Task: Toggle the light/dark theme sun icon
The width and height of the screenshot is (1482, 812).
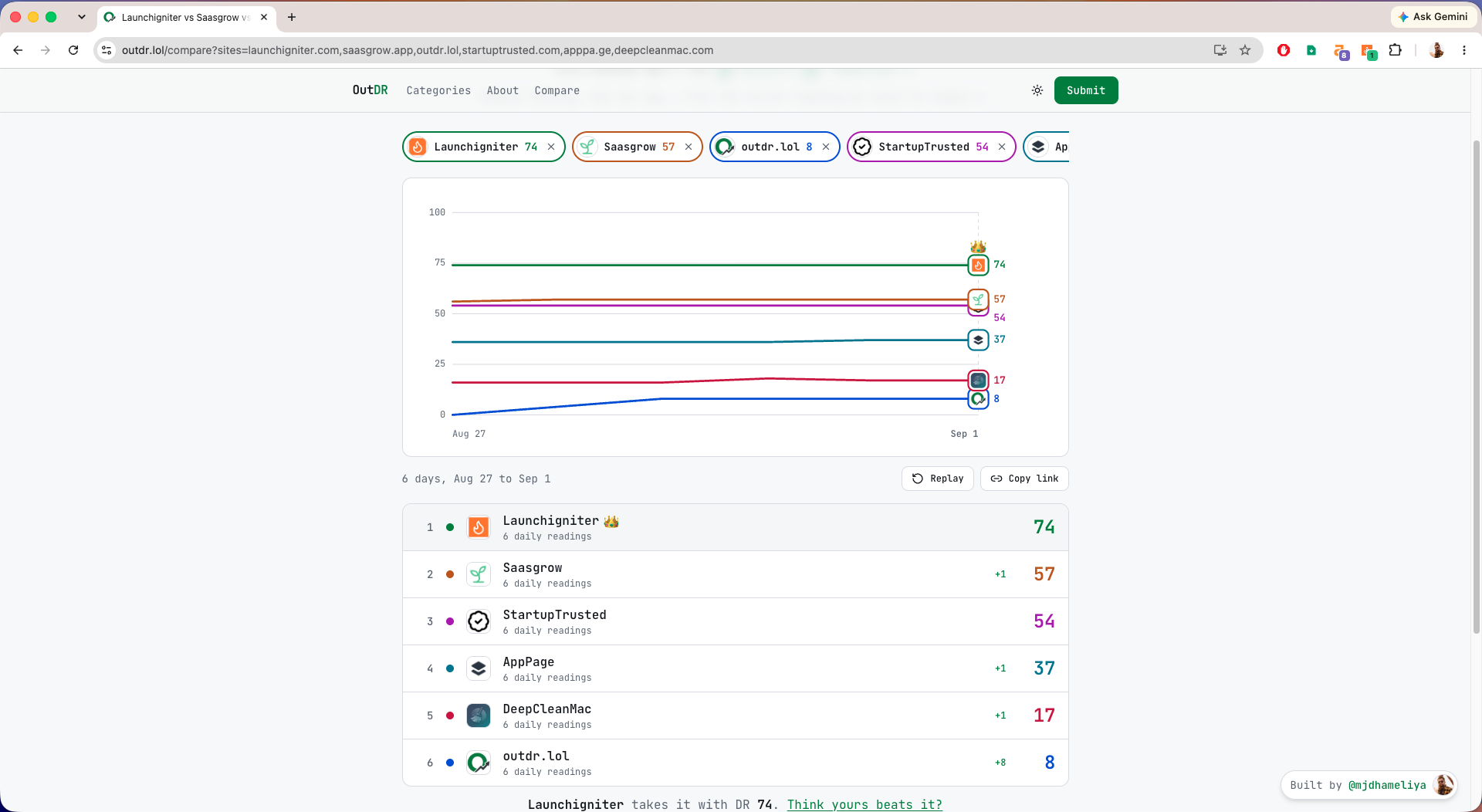Action: (1037, 90)
